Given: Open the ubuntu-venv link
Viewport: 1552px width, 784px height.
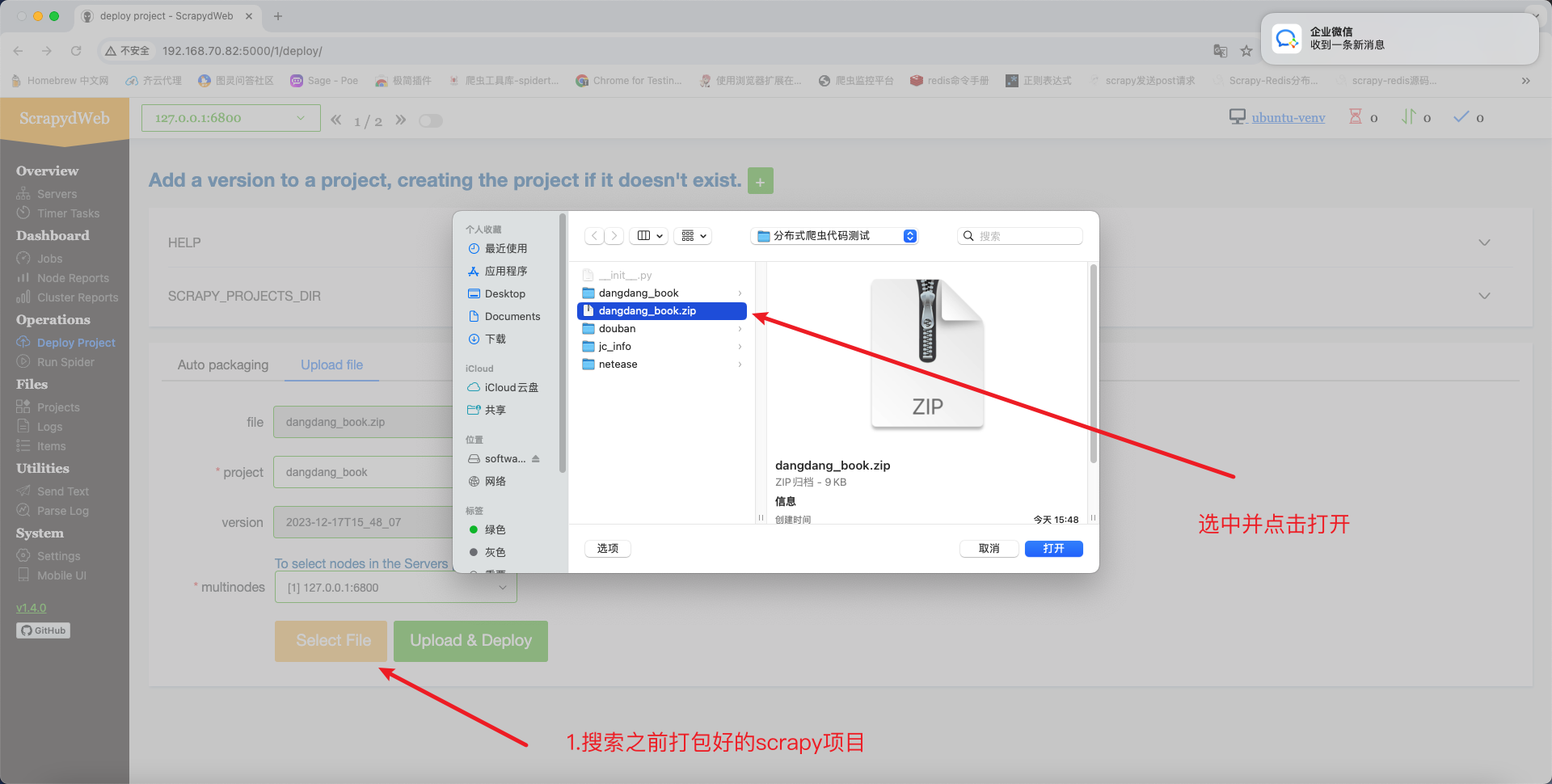Looking at the screenshot, I should 1288,118.
